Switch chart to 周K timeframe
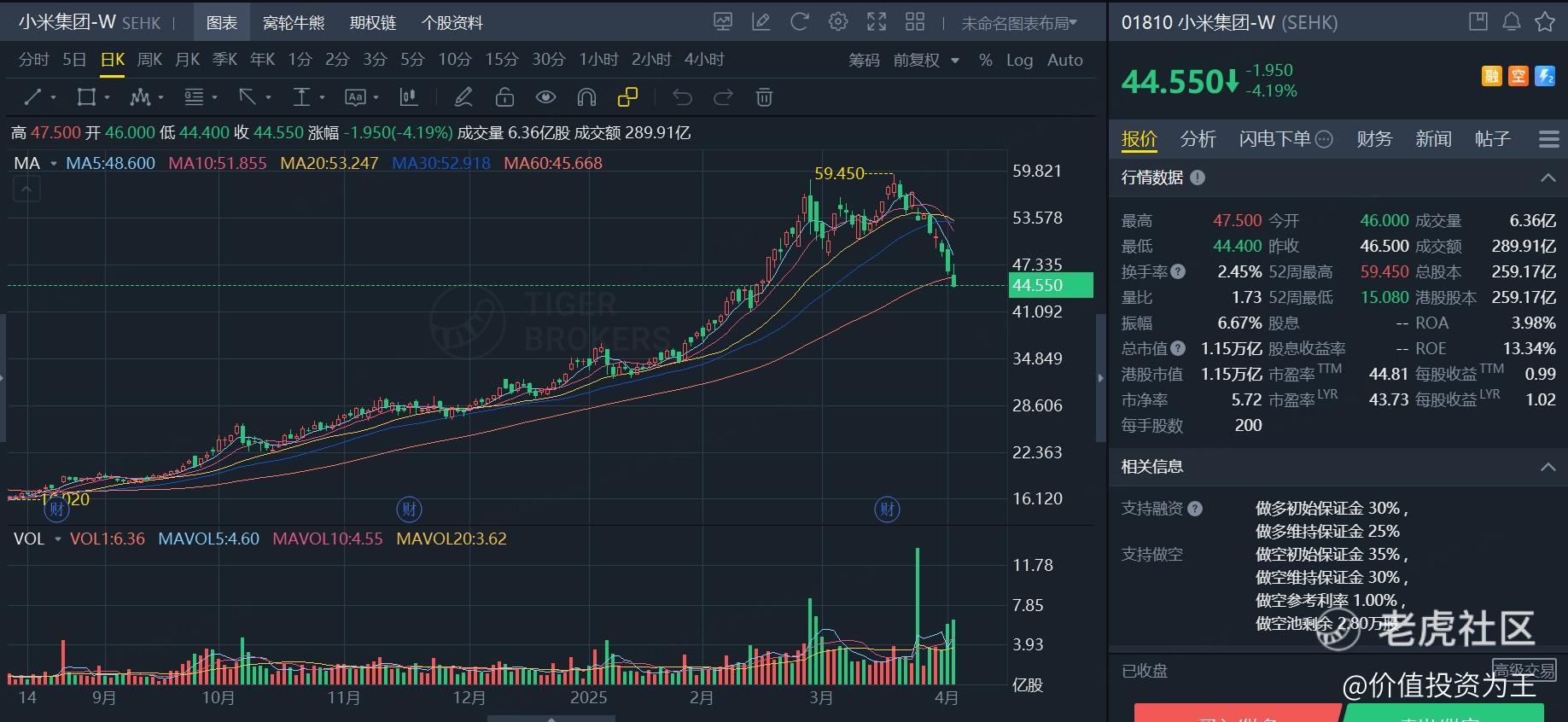Image resolution: width=1568 pixels, height=722 pixels. [x=149, y=60]
